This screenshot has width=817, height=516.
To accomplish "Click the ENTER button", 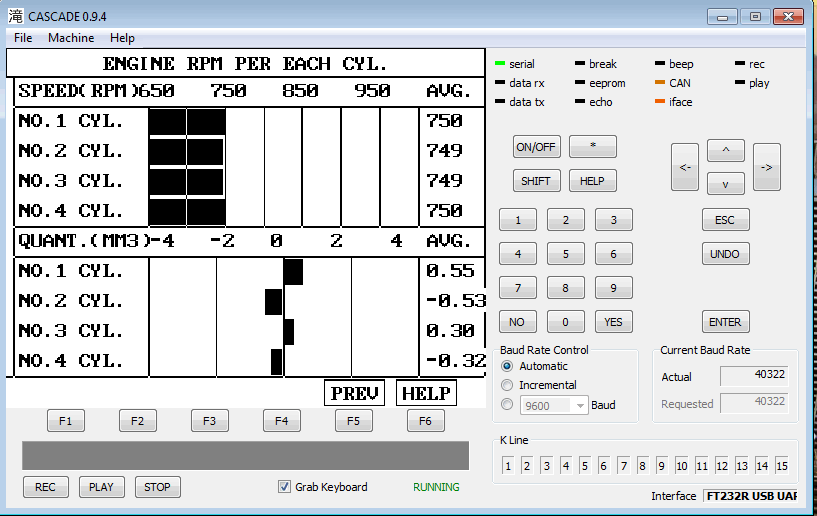I will coord(725,322).
